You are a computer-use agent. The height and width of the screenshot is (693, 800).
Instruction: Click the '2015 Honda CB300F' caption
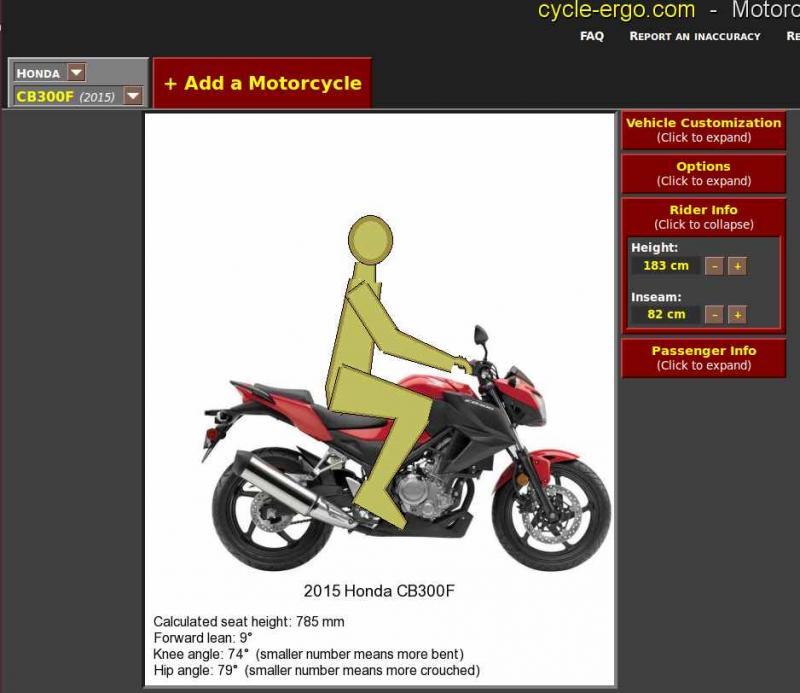point(379,591)
